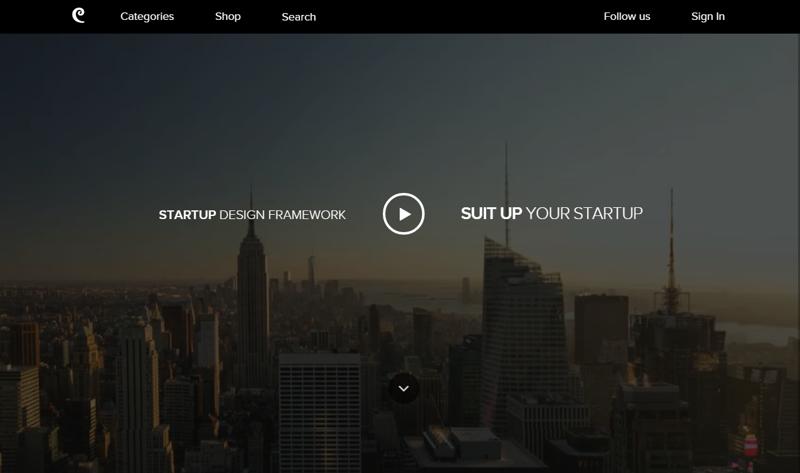The height and width of the screenshot is (473, 800).
Task: Click the SUIT UP YOUR STARTUP tagline
Action: pyautogui.click(x=552, y=213)
